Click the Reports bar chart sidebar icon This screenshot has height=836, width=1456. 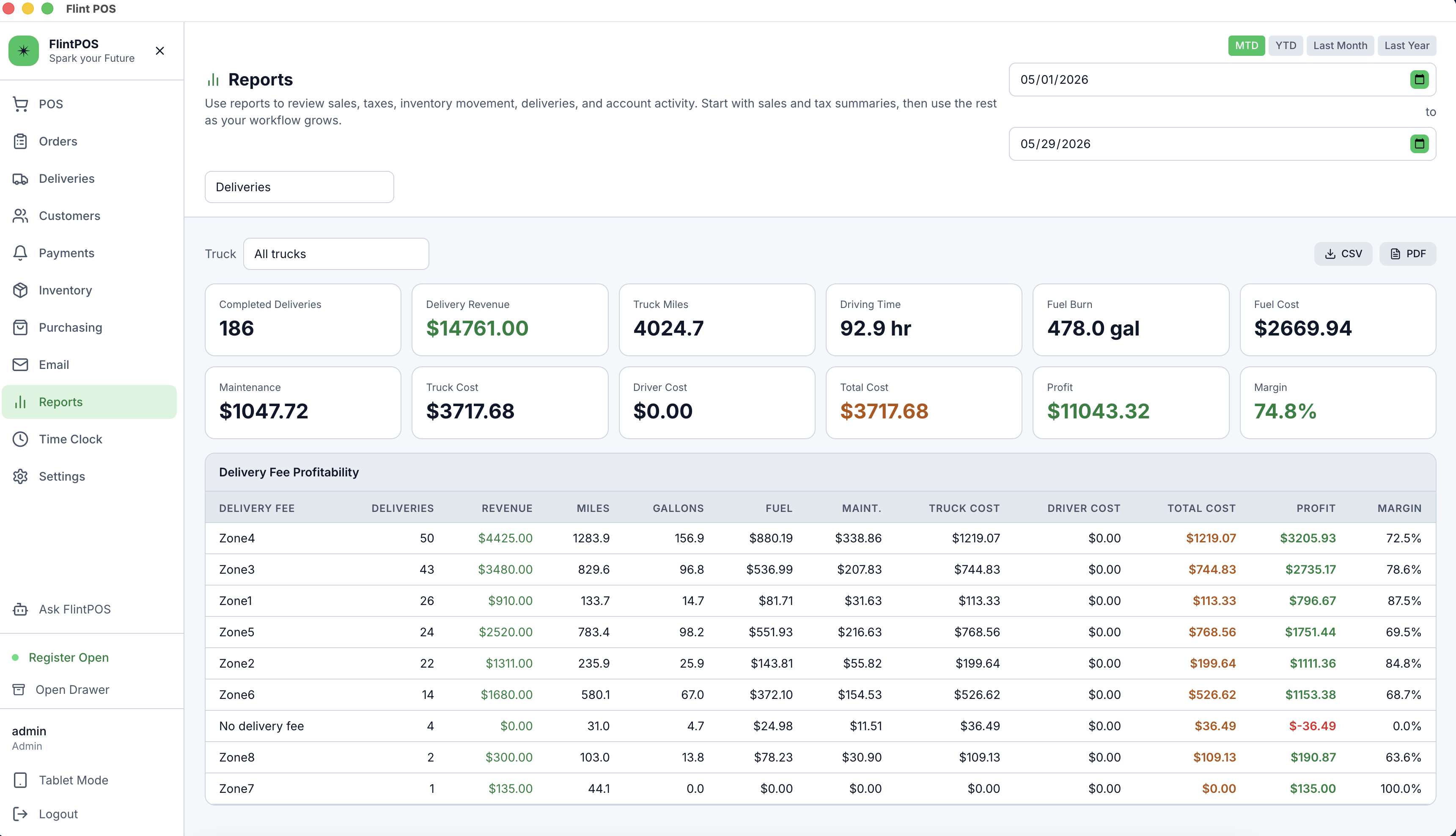(21, 402)
